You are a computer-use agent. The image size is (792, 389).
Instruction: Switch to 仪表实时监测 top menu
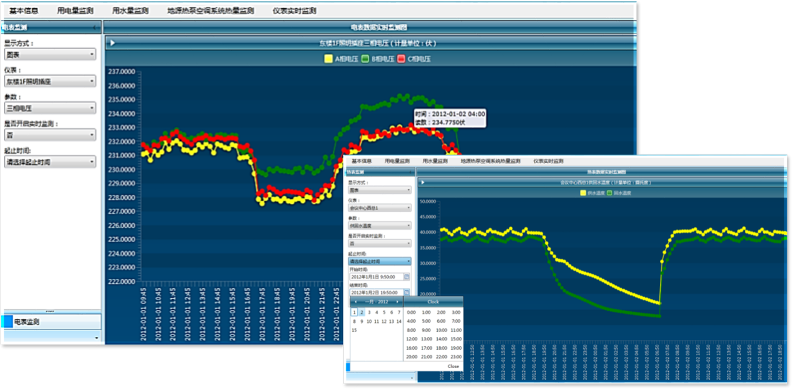[294, 11]
